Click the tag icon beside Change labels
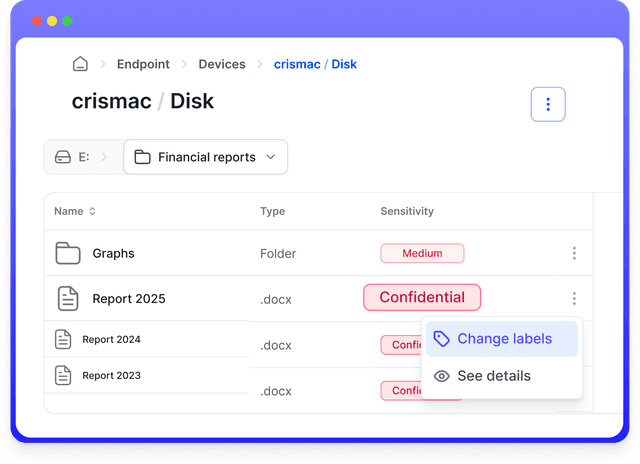The width and height of the screenshot is (640, 464). [441, 339]
